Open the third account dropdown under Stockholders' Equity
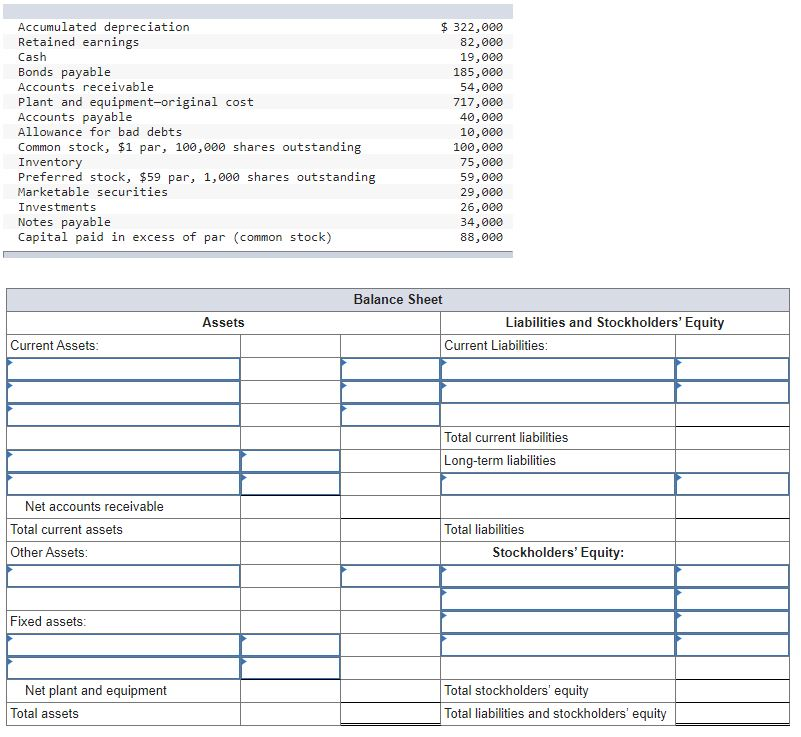This screenshot has width=801, height=737. [x=558, y=622]
